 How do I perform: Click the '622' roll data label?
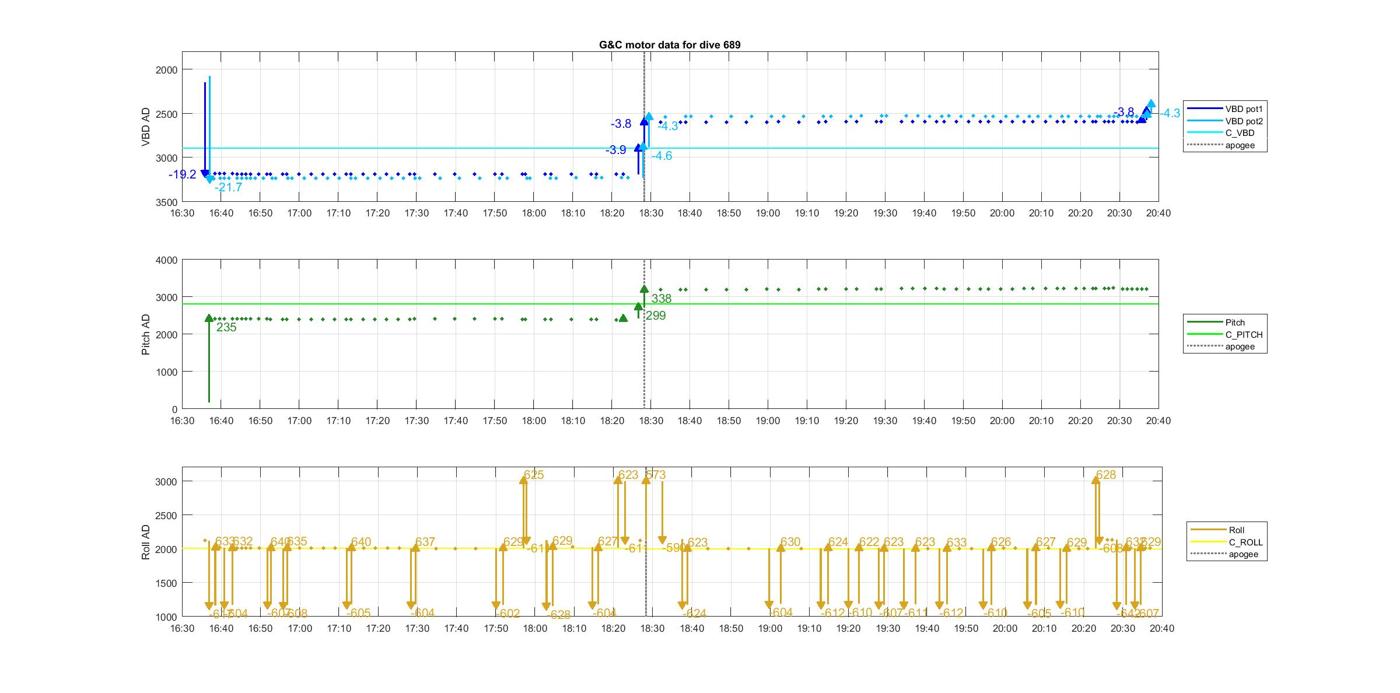pos(869,543)
